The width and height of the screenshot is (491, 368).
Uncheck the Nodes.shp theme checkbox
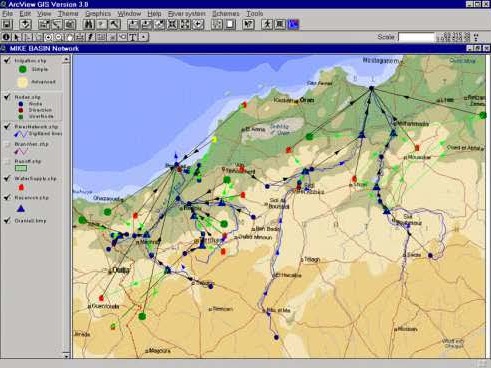[x=7, y=97]
